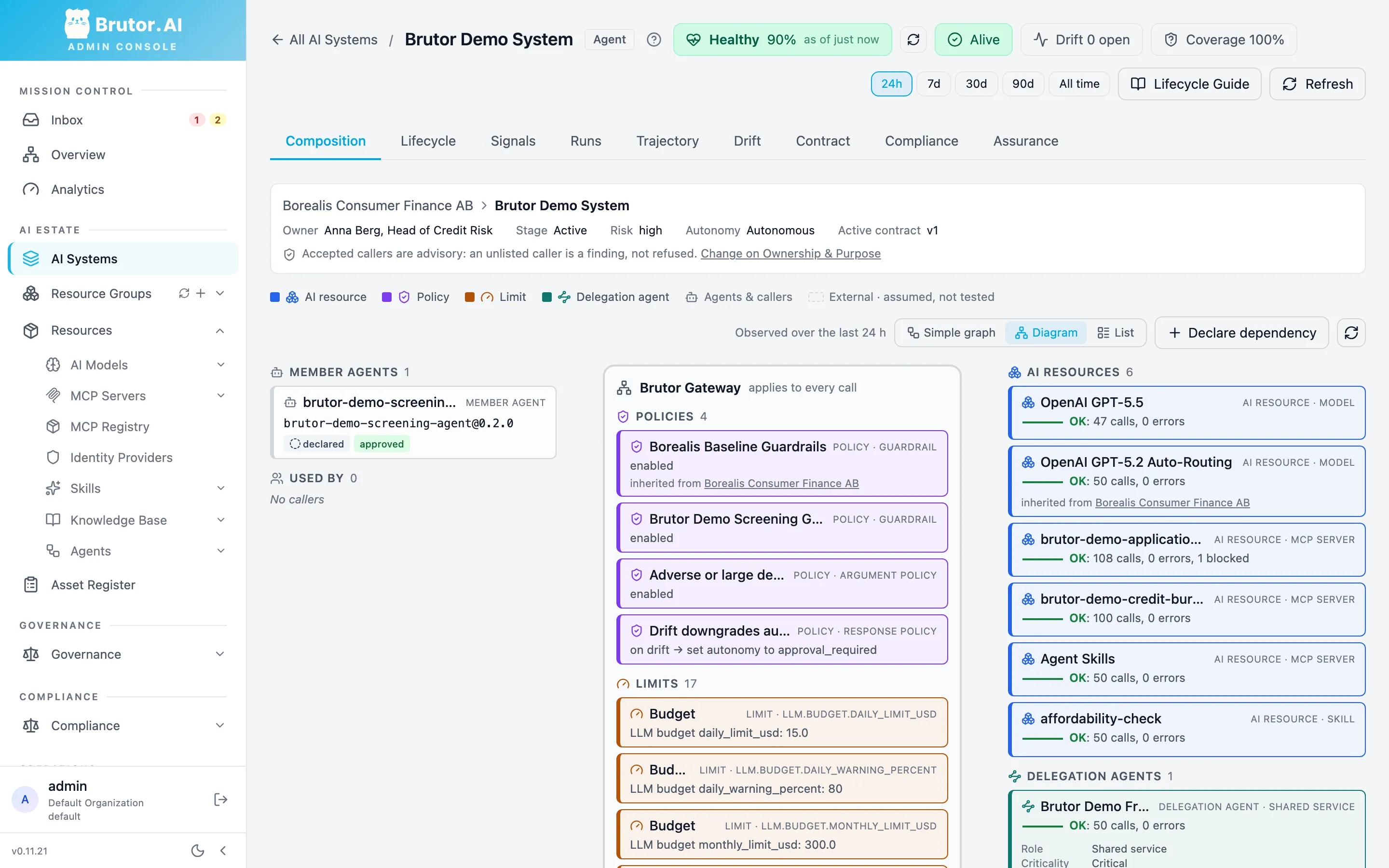This screenshot has height=868, width=1389.
Task: Open Inbox in the sidebar
Action: pyautogui.click(x=123, y=120)
